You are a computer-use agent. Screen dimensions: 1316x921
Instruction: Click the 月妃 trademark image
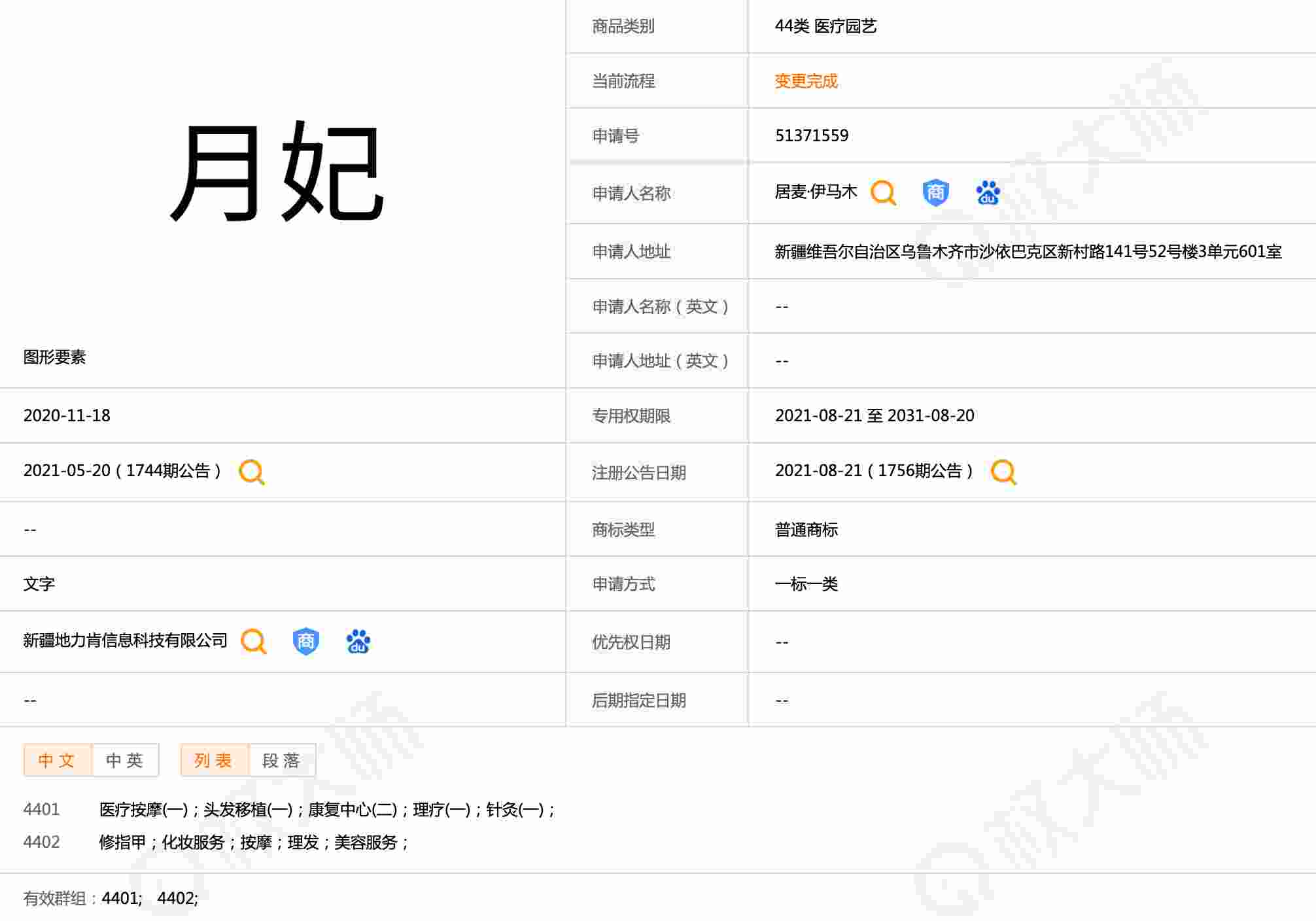[x=278, y=172]
